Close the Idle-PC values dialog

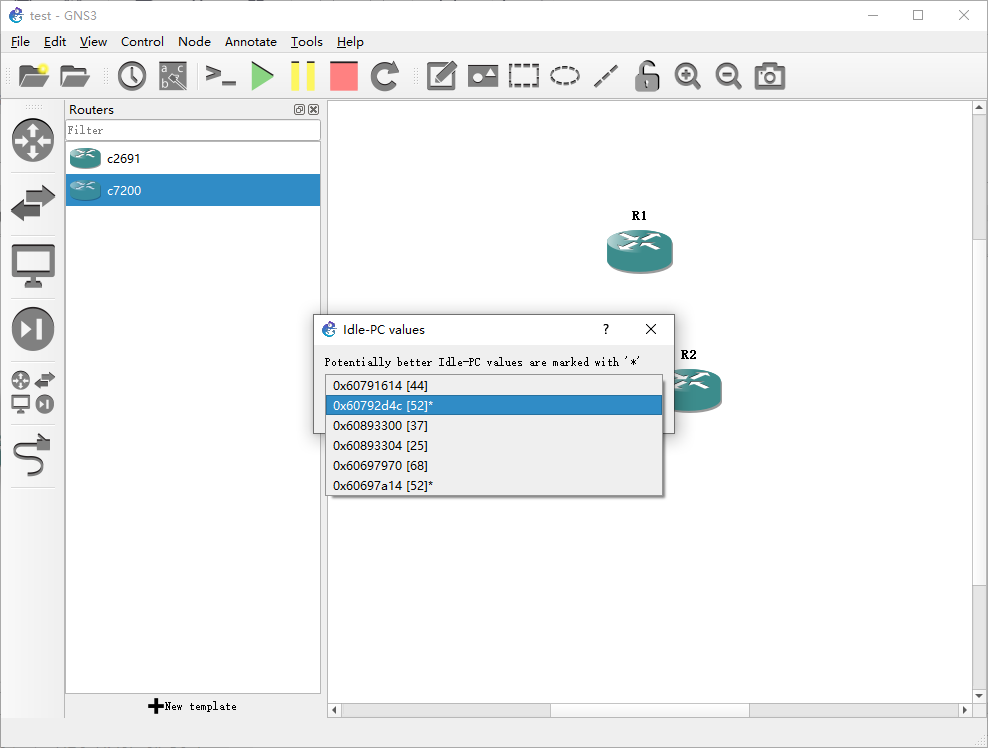tap(651, 329)
